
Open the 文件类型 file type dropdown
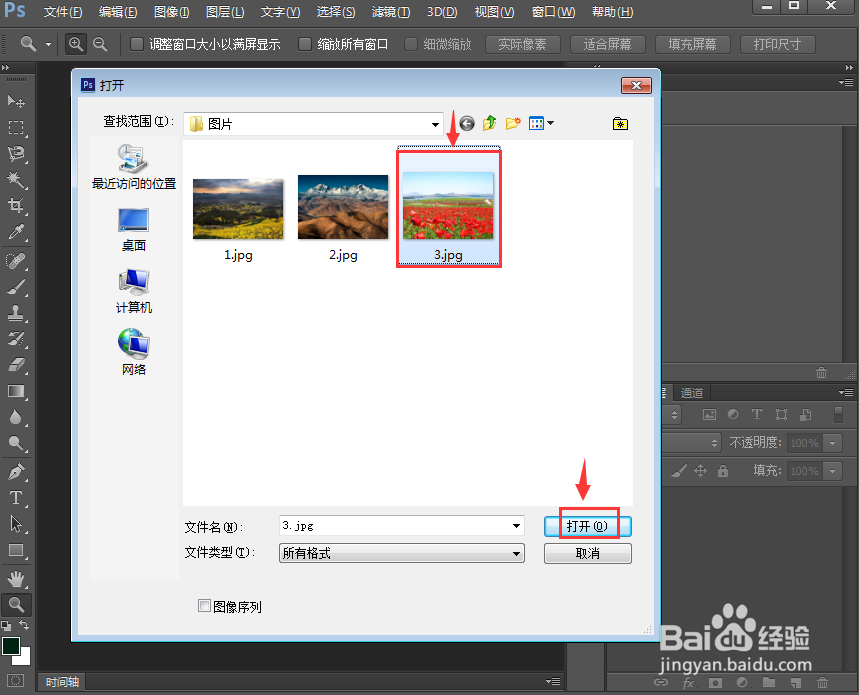coord(516,553)
